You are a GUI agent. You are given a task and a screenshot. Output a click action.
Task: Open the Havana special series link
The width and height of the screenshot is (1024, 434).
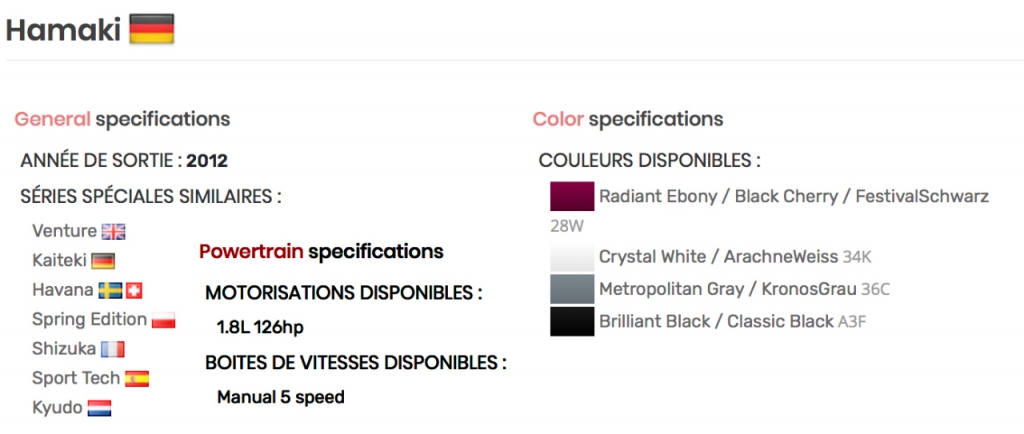click(x=63, y=290)
